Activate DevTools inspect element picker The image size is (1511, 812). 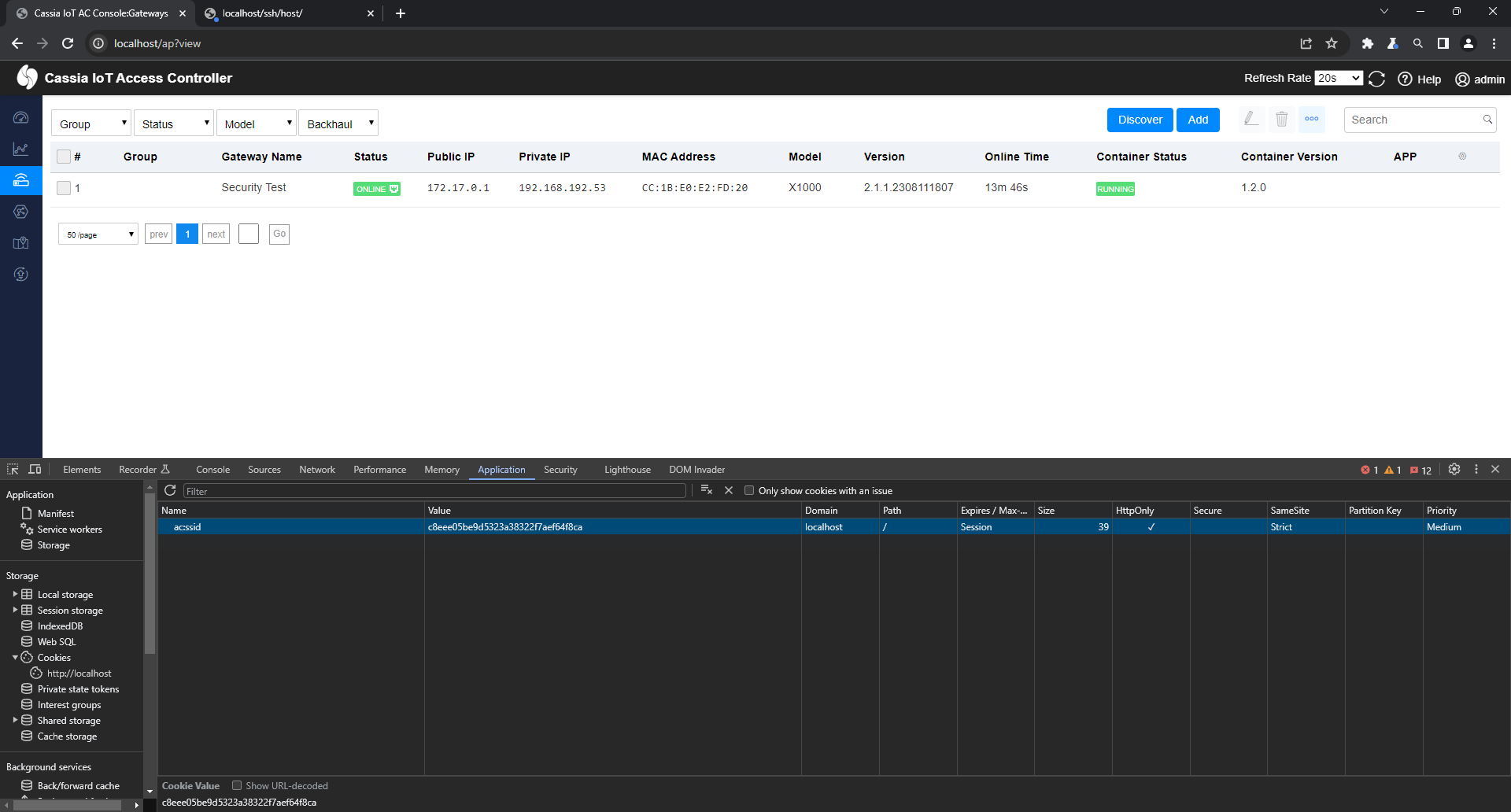[13, 470]
